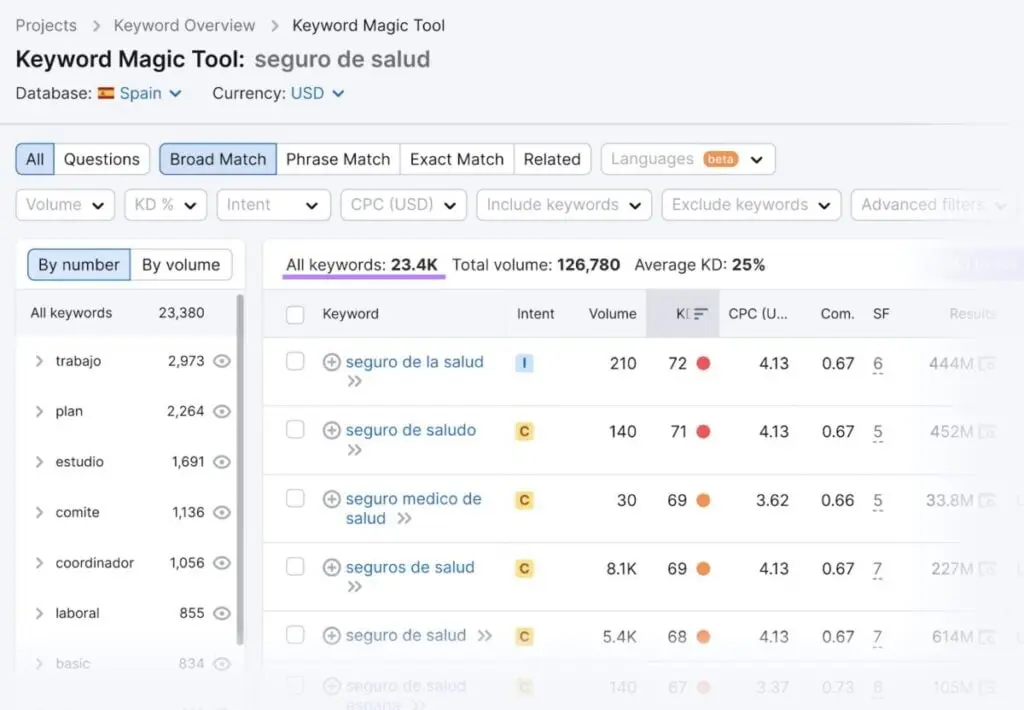Toggle visibility eye for 'trabajo' group
This screenshot has width=1024, height=710.
(x=222, y=361)
